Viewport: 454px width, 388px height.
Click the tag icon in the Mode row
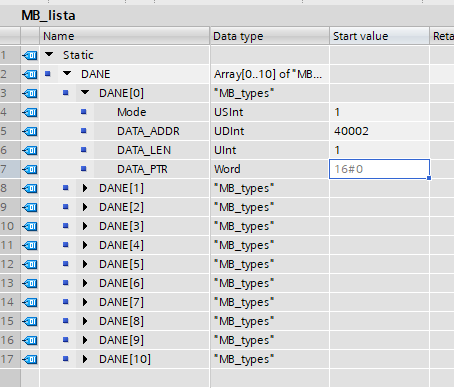coord(30,112)
